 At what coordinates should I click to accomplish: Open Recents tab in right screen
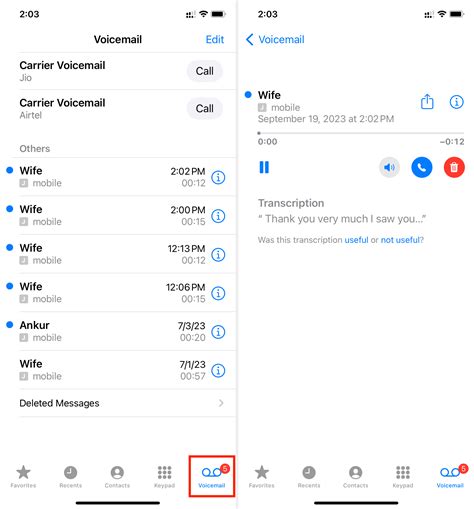[x=309, y=476]
